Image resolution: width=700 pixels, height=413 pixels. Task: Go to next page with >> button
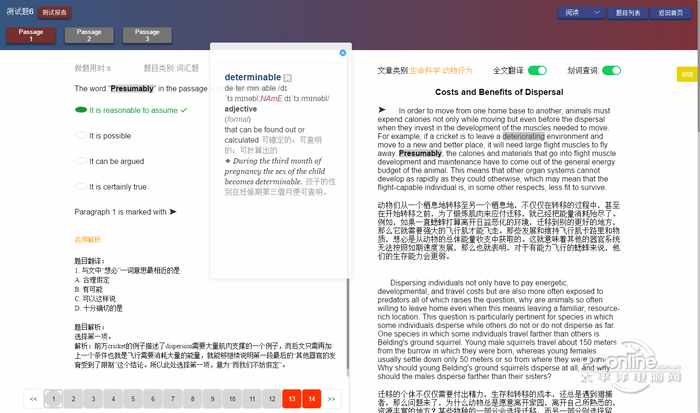331,399
